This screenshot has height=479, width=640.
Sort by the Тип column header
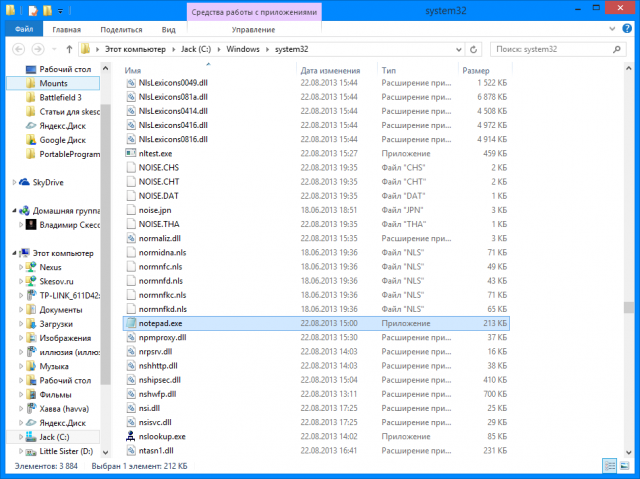tap(418, 70)
